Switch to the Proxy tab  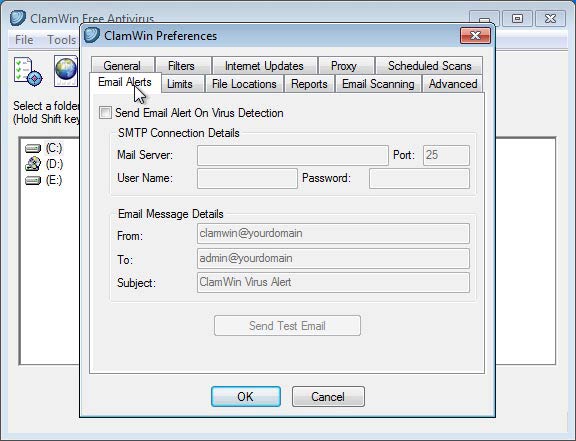[x=346, y=65]
